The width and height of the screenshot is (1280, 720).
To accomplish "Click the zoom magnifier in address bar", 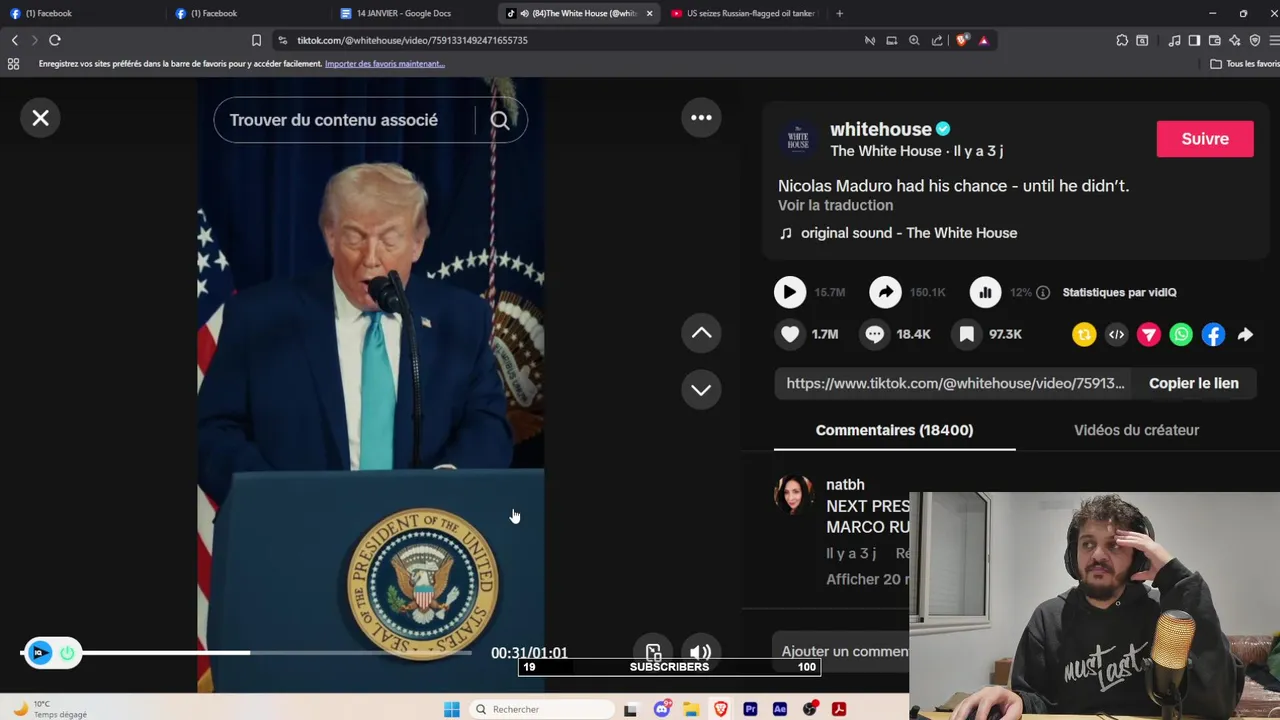I will pyautogui.click(x=914, y=40).
